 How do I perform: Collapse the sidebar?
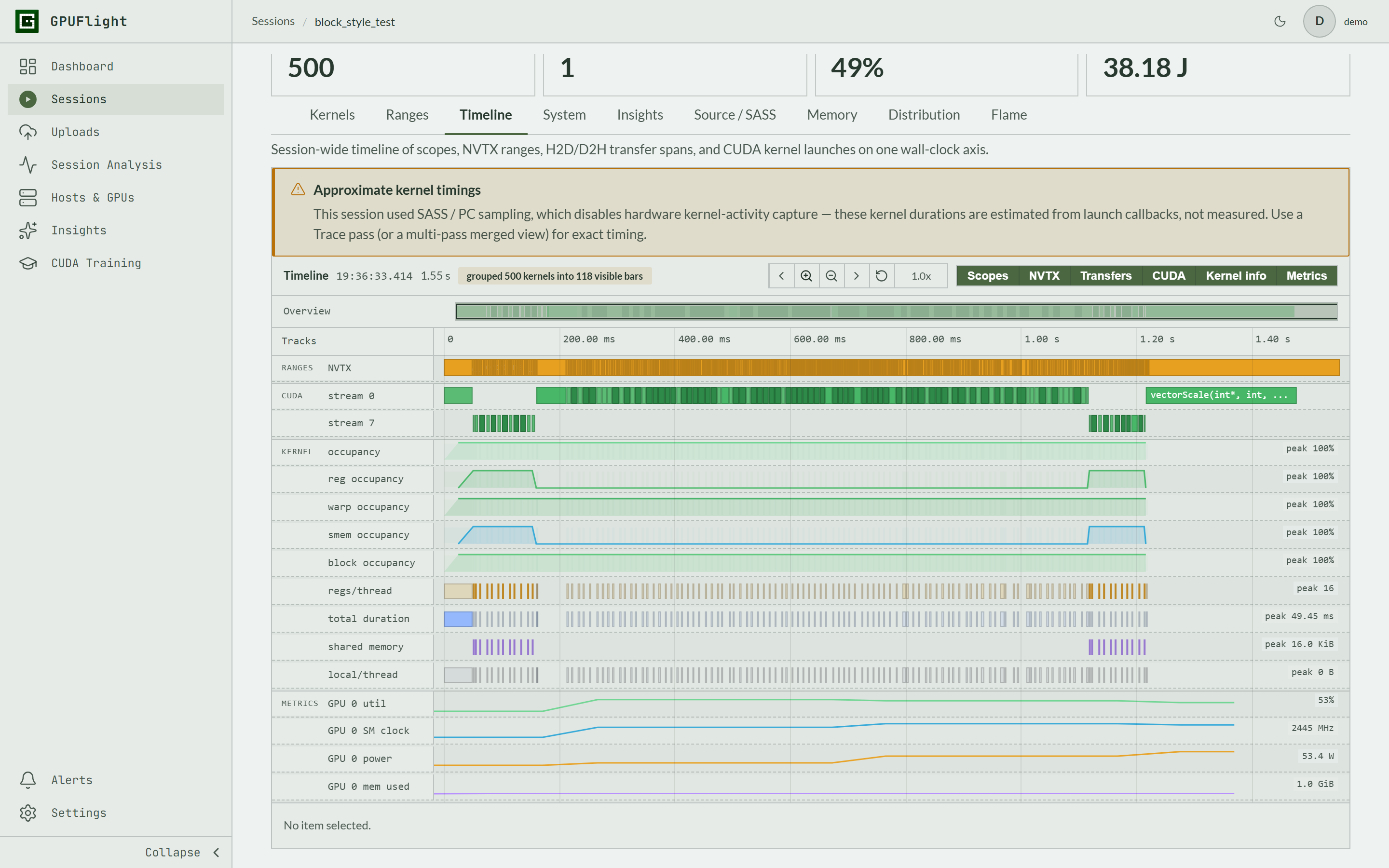182,853
